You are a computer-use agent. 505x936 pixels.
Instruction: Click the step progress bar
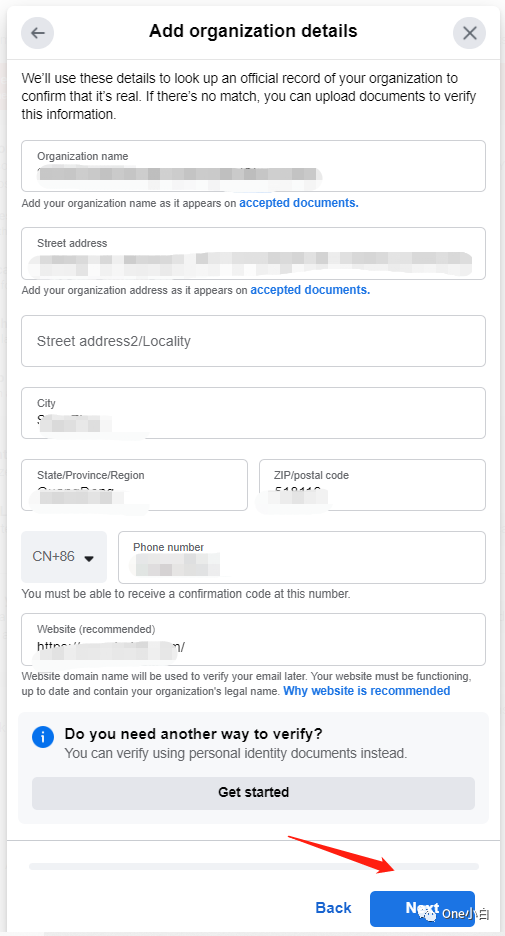(x=254, y=866)
